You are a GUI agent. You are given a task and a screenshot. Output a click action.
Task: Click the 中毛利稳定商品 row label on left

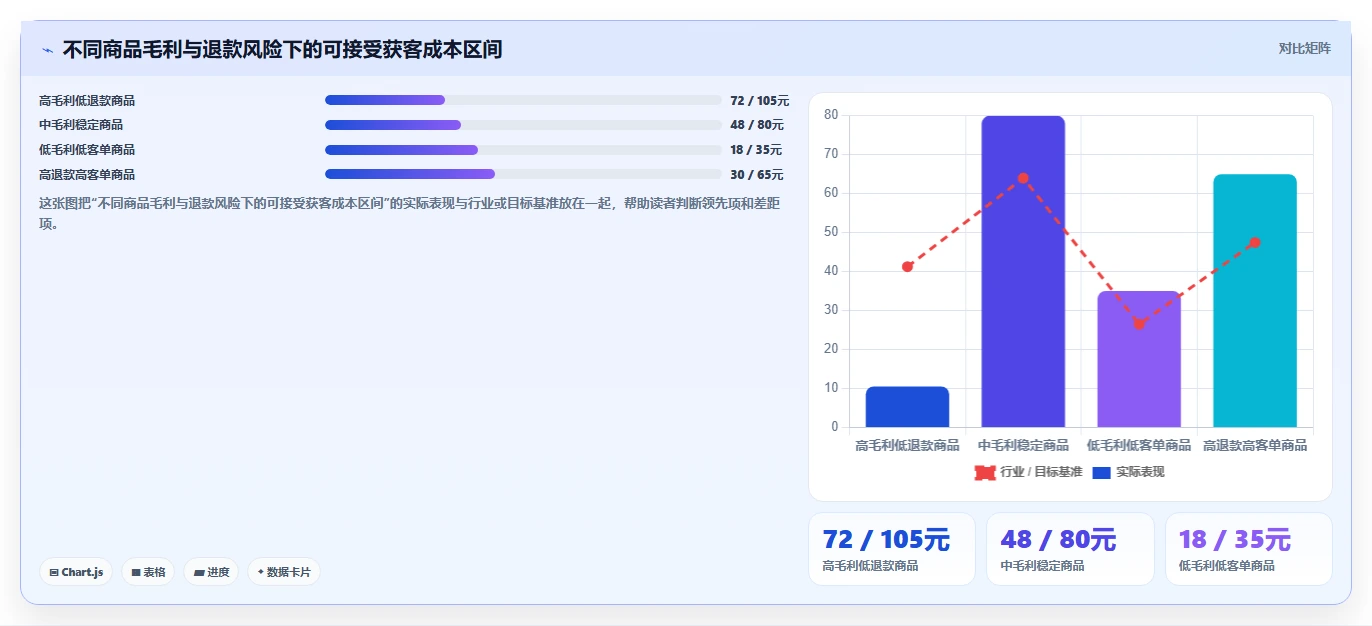pos(81,125)
